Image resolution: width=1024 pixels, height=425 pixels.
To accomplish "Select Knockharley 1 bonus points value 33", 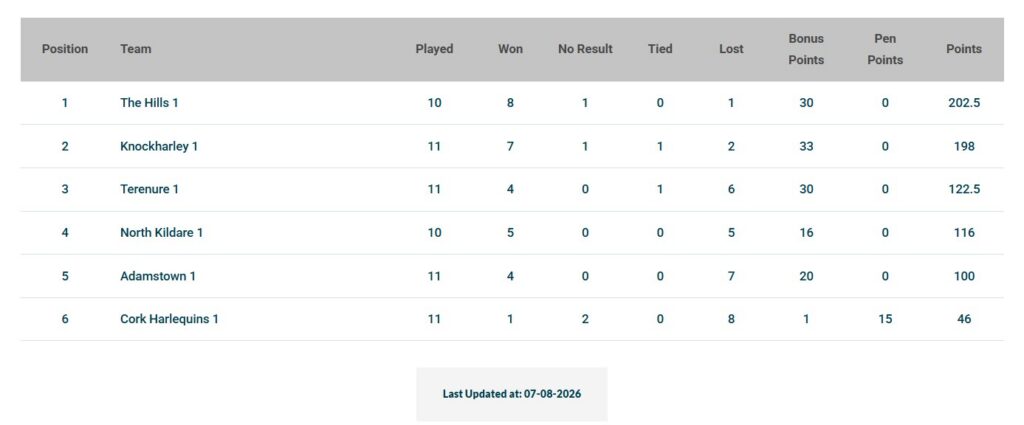I will (806, 146).
